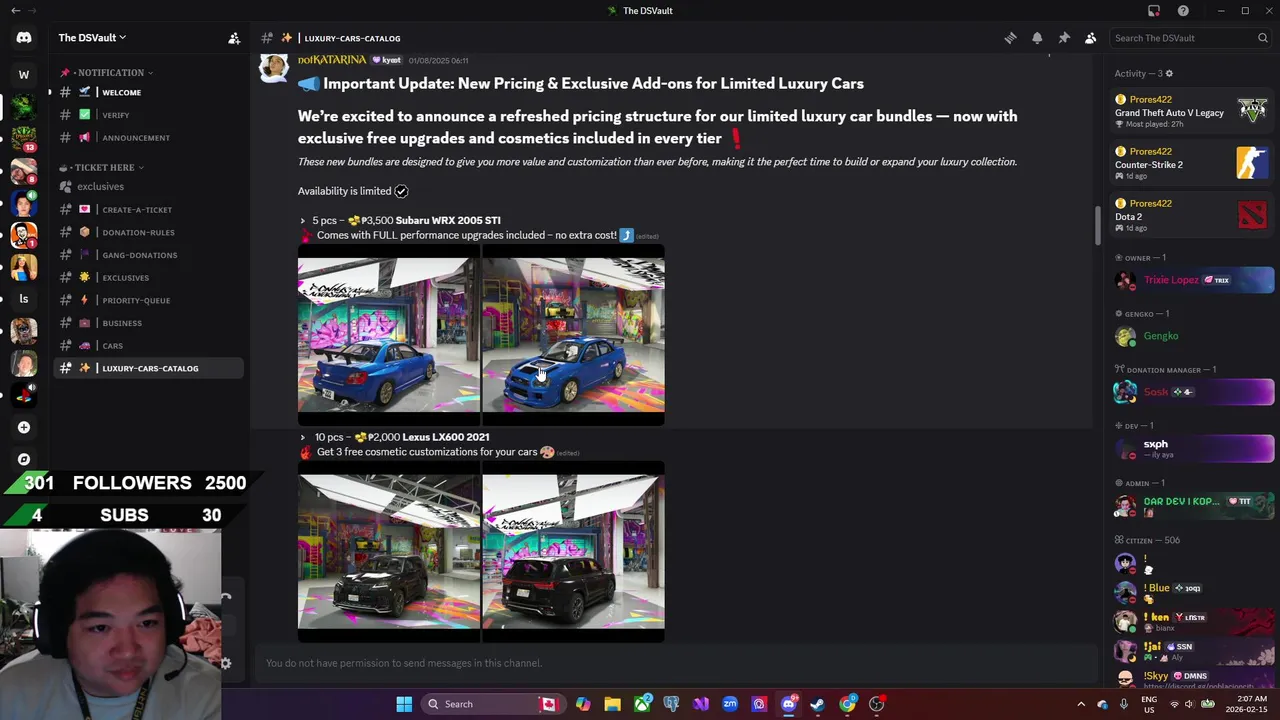Click member Gengko in member list
Image resolution: width=1280 pixels, height=720 pixels.
(1193, 336)
